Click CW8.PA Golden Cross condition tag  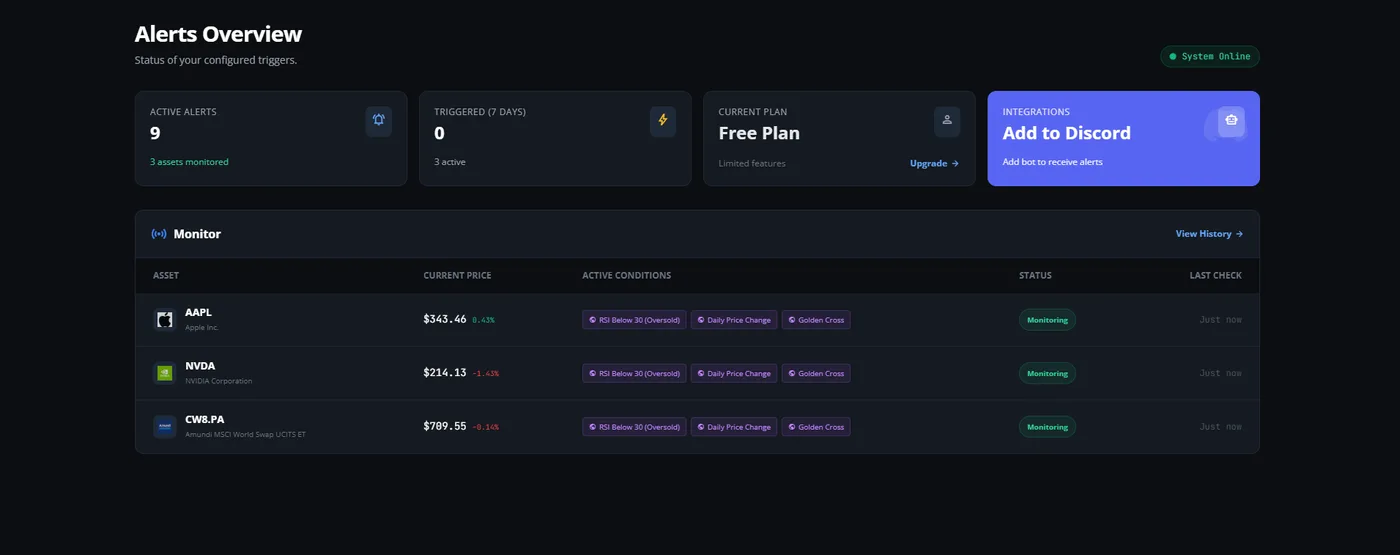(816, 427)
